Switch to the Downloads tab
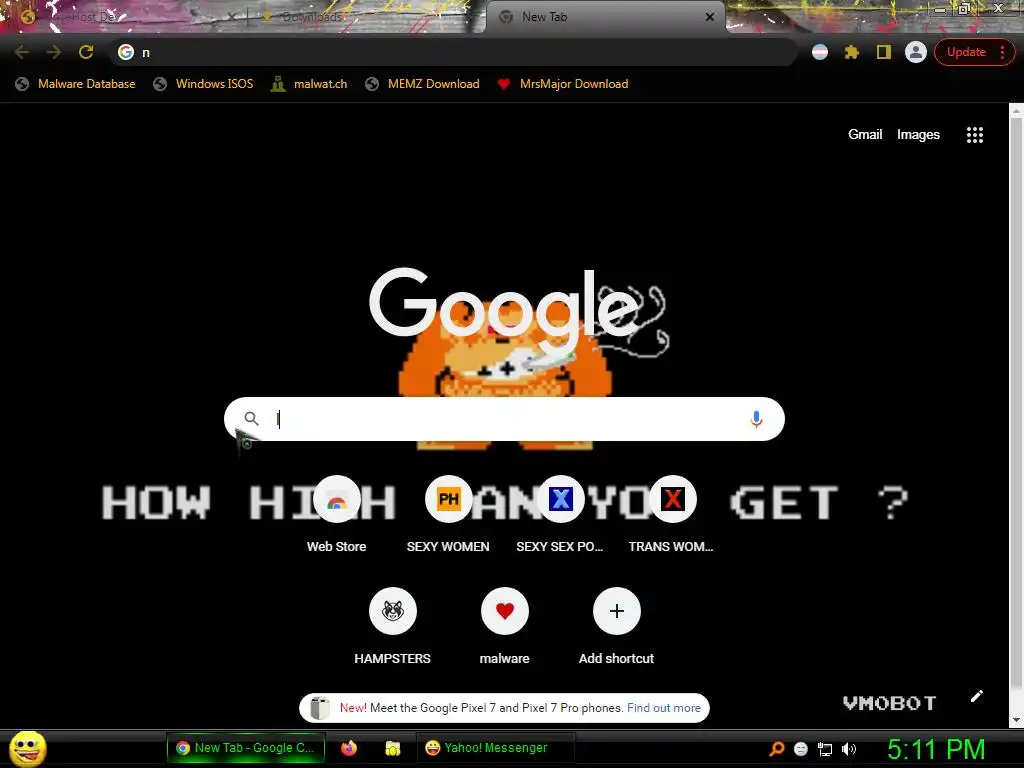1024x768 pixels. 366,17
